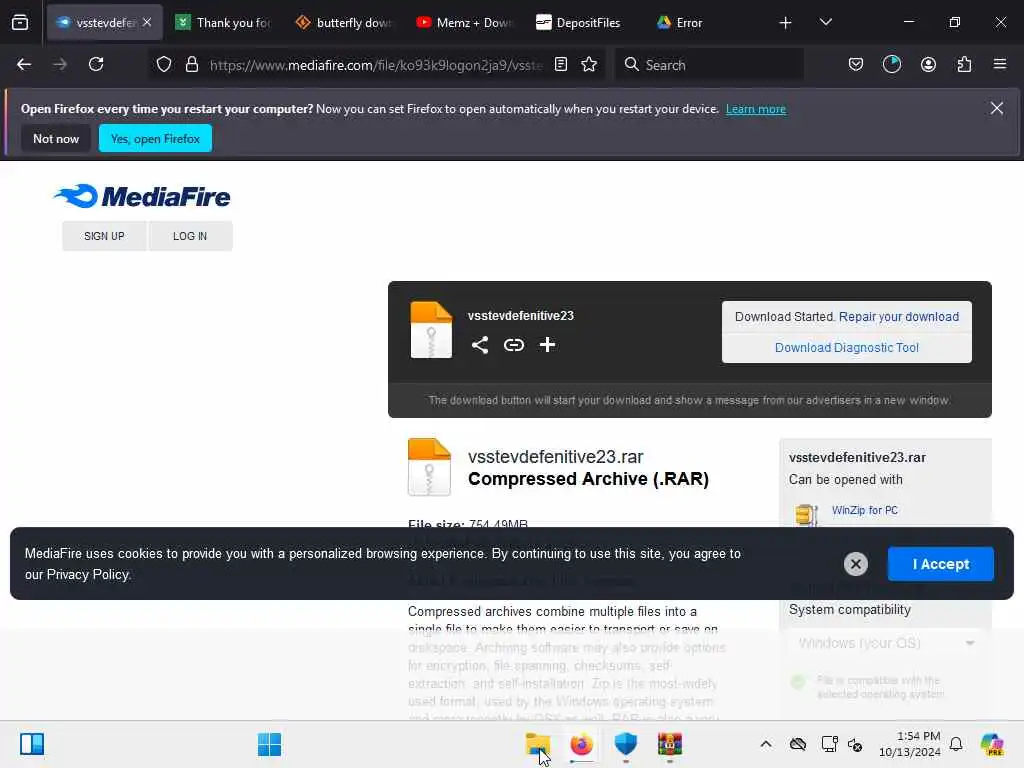Image resolution: width=1024 pixels, height=768 pixels.
Task: Click LOG IN button
Action: tap(190, 236)
